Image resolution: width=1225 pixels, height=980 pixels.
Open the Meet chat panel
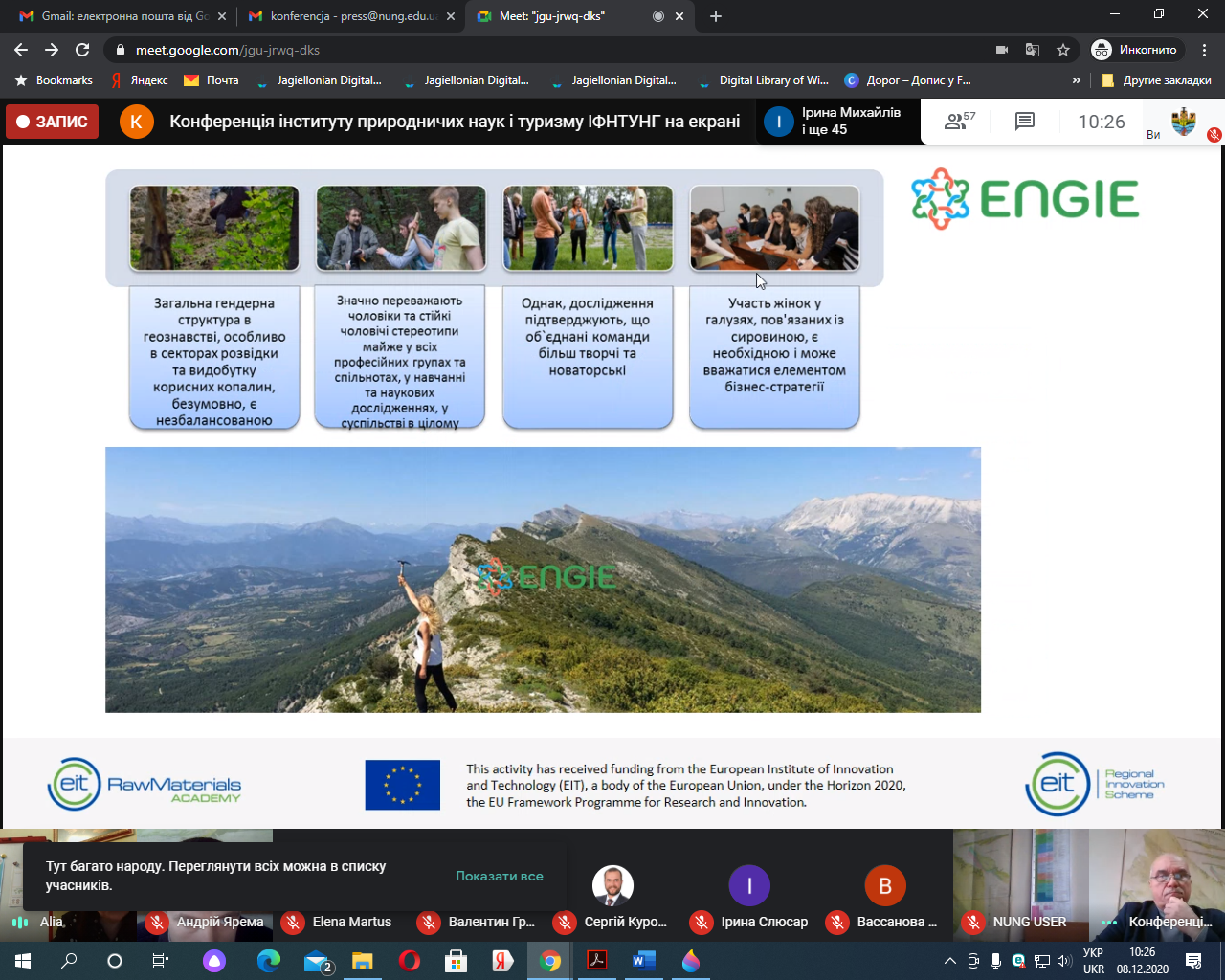(1025, 122)
